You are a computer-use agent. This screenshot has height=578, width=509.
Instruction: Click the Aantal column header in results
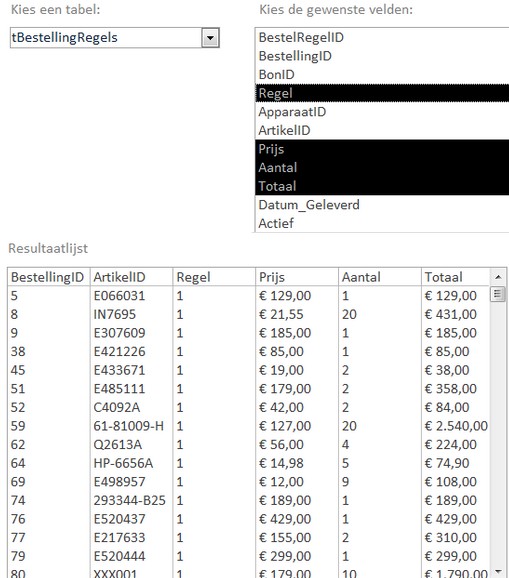click(x=380, y=277)
